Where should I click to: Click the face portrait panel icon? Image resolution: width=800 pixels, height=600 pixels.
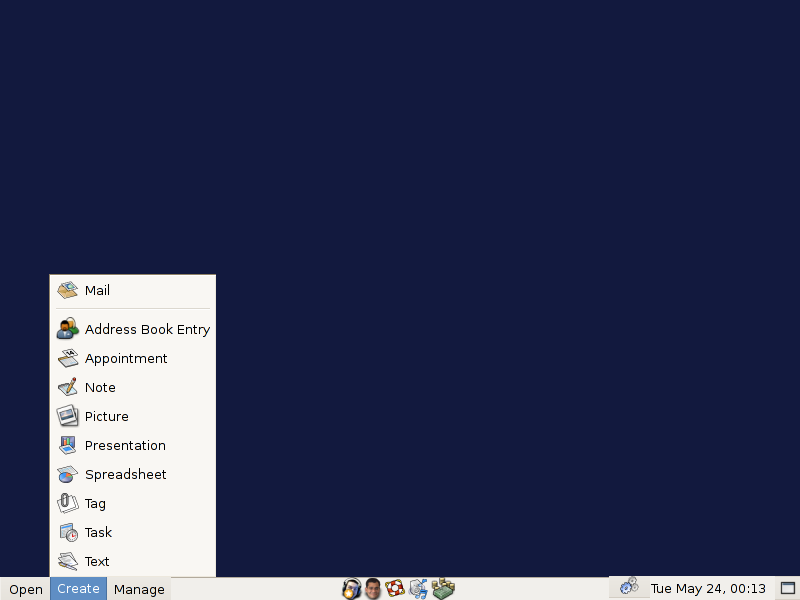pyautogui.click(x=373, y=589)
